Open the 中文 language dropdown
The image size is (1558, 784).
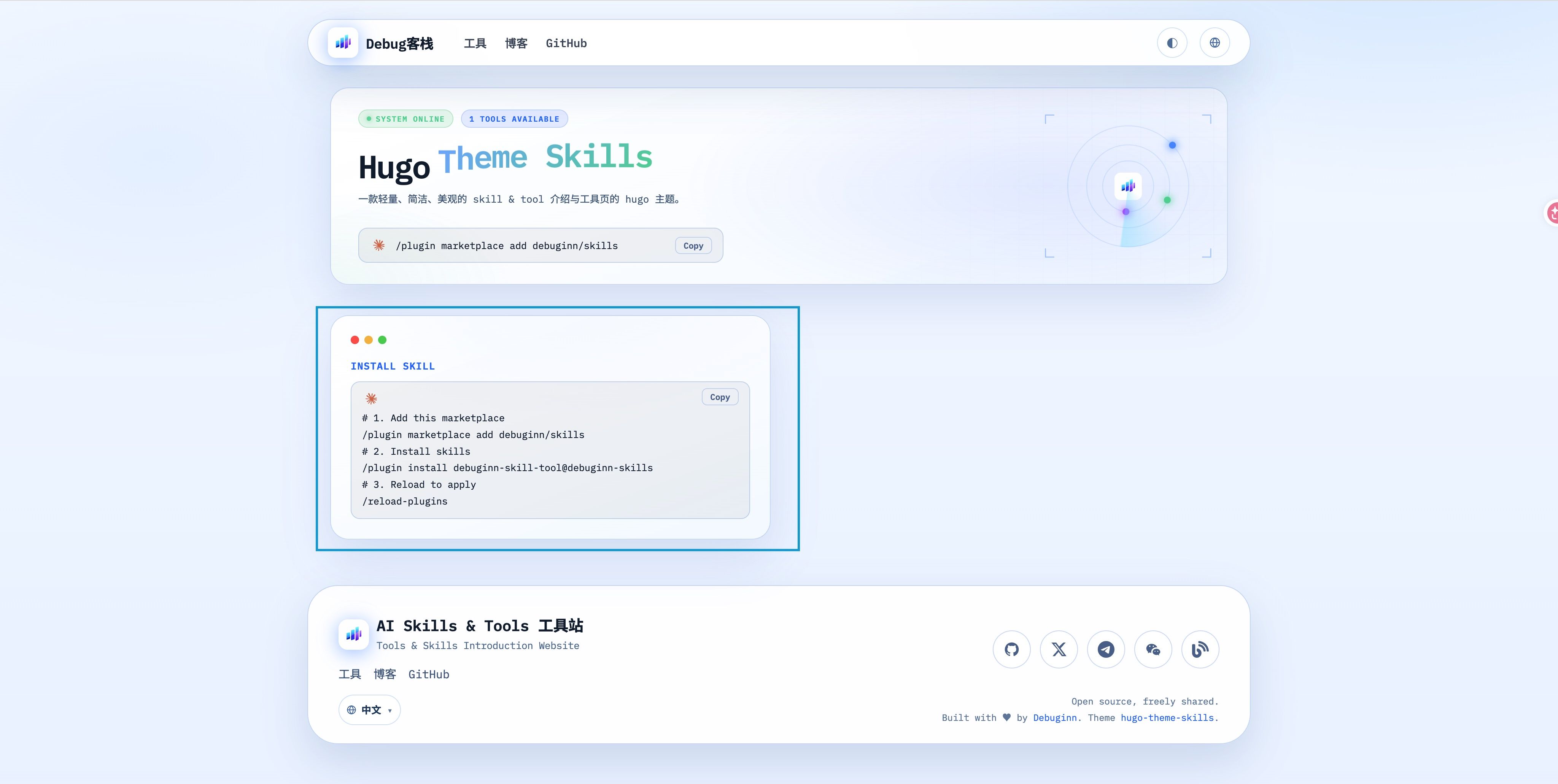369,709
